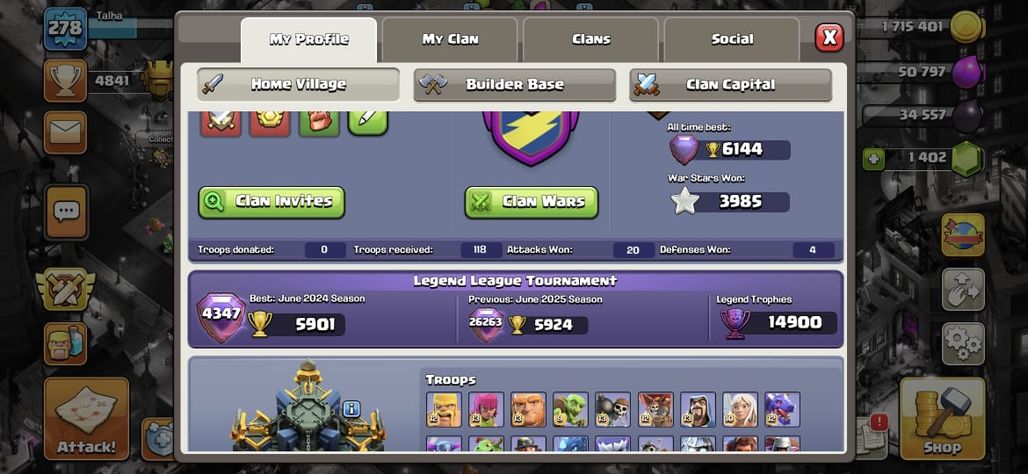
Task: Switch to Builder Base profile view
Action: (514, 85)
